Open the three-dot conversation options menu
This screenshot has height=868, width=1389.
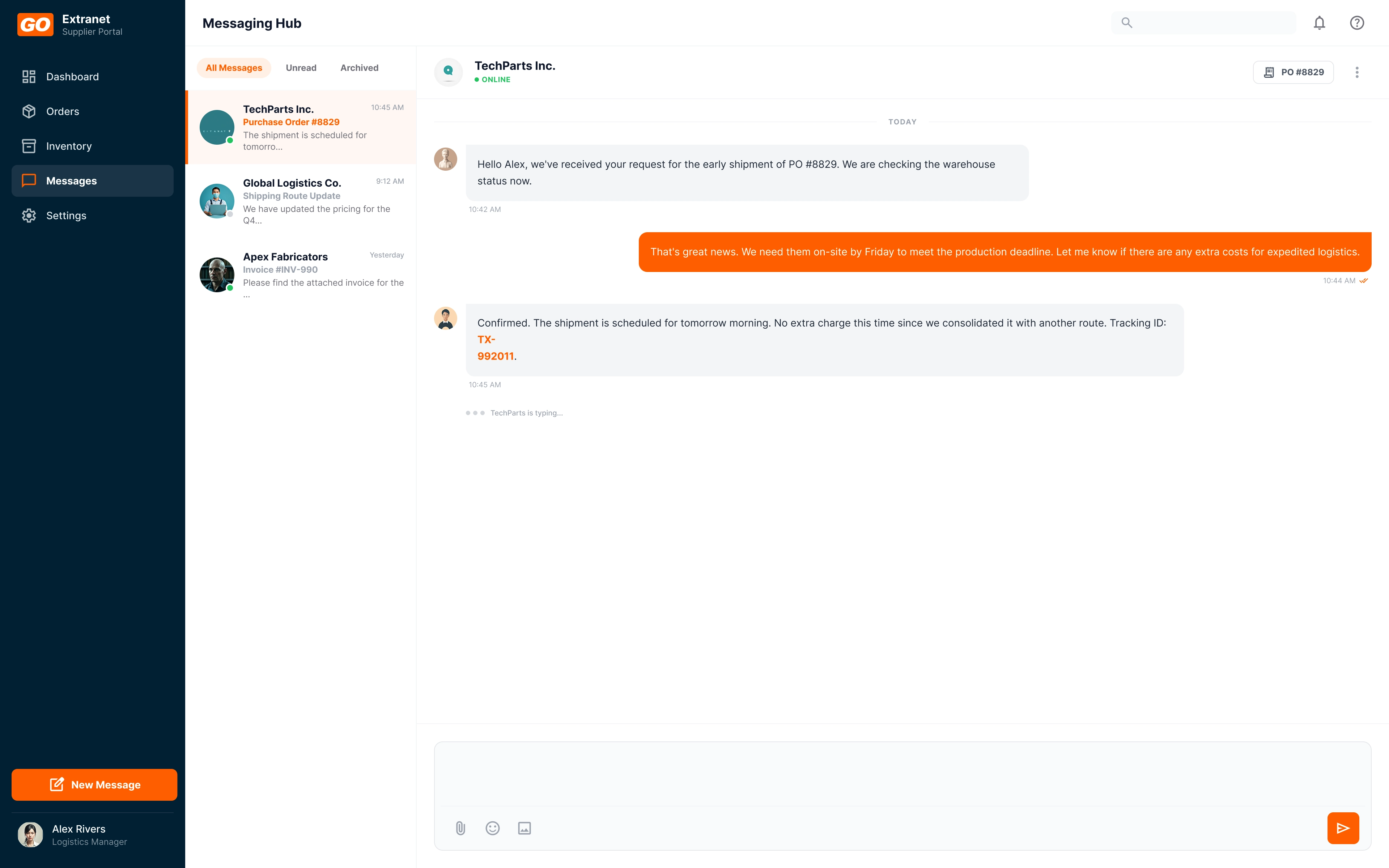[1357, 72]
